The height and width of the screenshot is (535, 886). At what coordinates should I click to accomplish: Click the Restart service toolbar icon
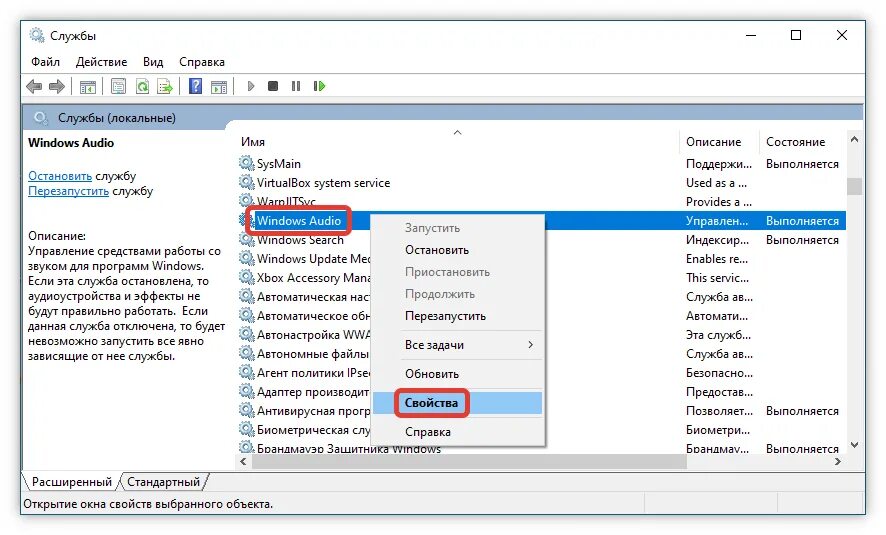click(319, 86)
